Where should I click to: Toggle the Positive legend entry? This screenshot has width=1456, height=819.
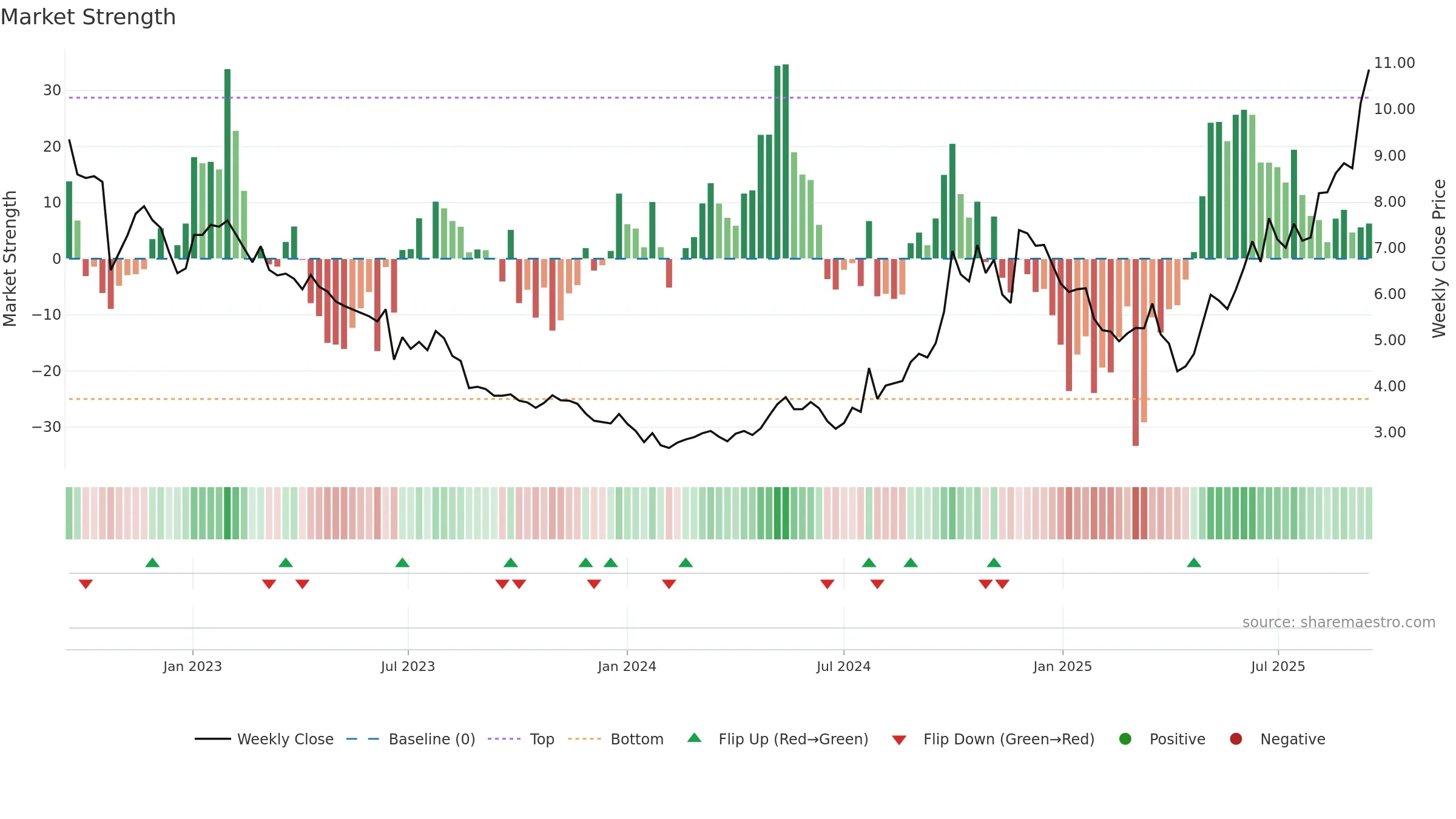tap(1162, 739)
